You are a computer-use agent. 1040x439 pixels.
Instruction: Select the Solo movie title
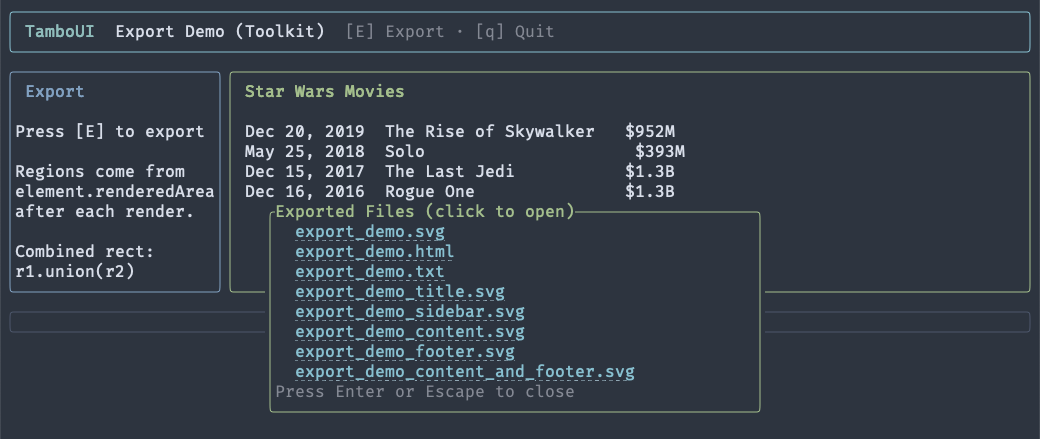404,152
